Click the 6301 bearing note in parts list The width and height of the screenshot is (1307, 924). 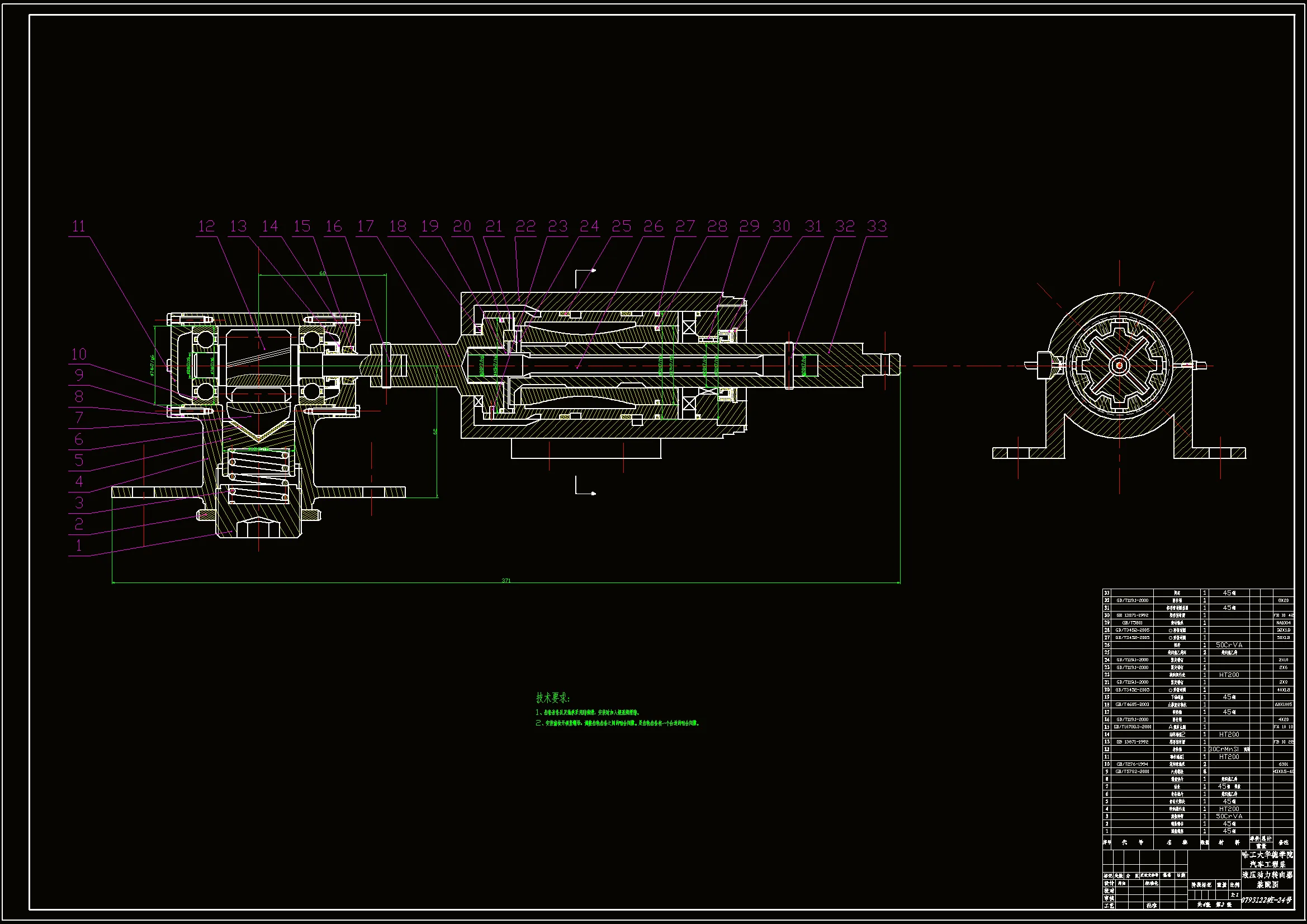[x=1283, y=764]
